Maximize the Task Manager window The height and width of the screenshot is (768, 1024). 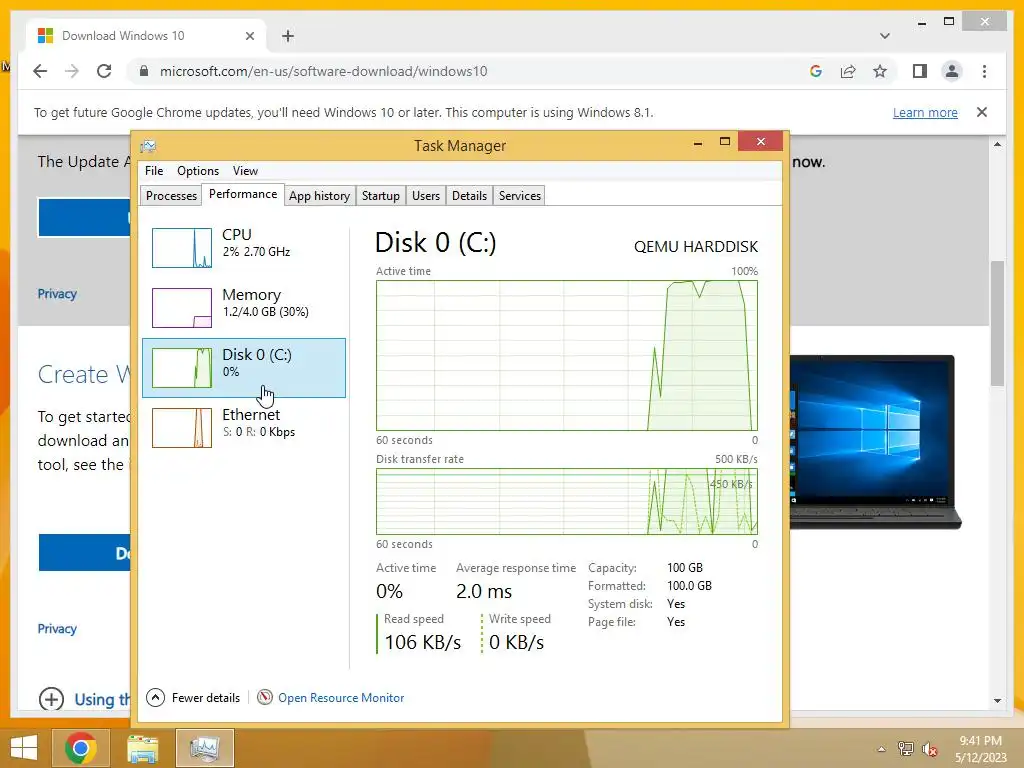pos(724,142)
